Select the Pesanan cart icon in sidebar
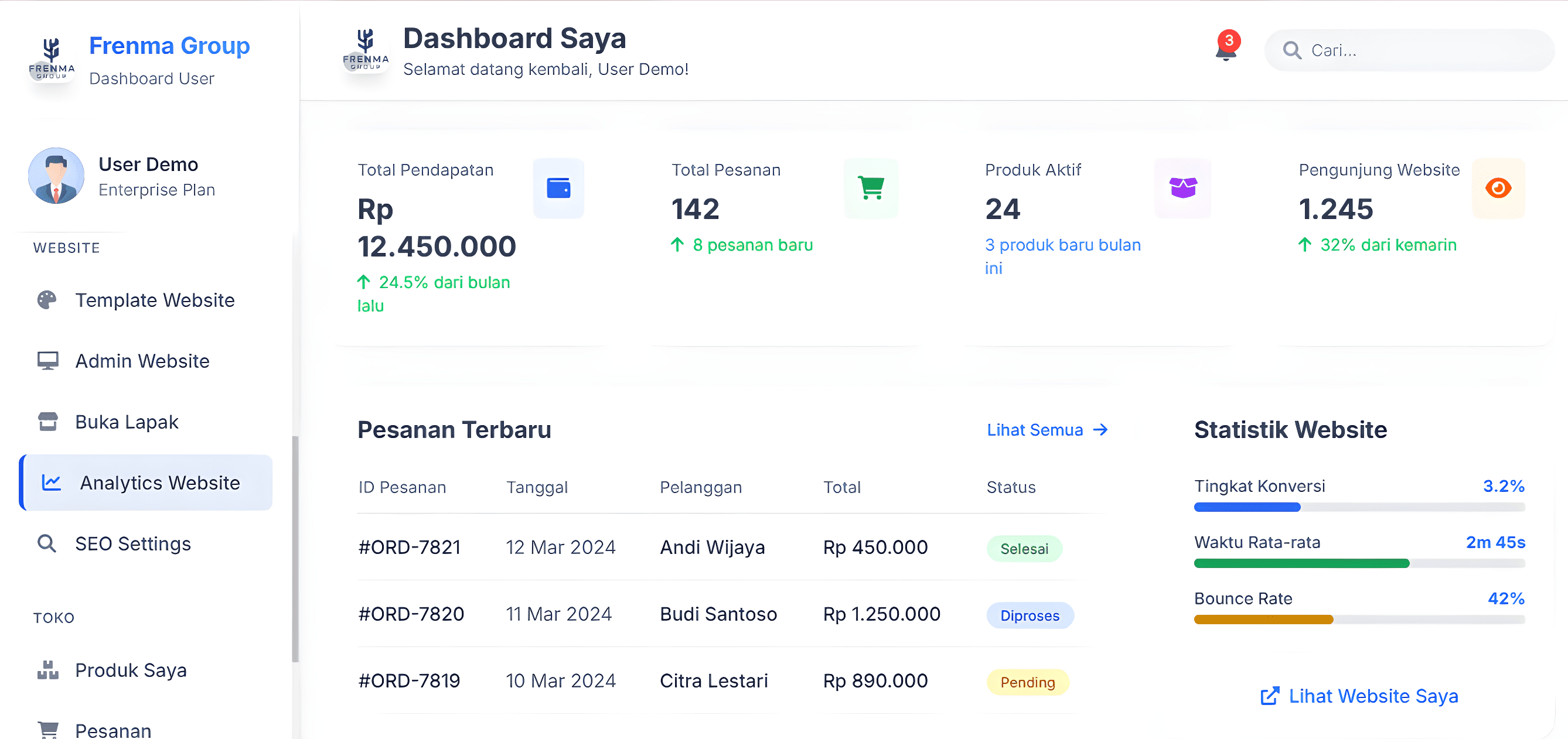Viewport: 1568px width, 739px height. (x=48, y=728)
